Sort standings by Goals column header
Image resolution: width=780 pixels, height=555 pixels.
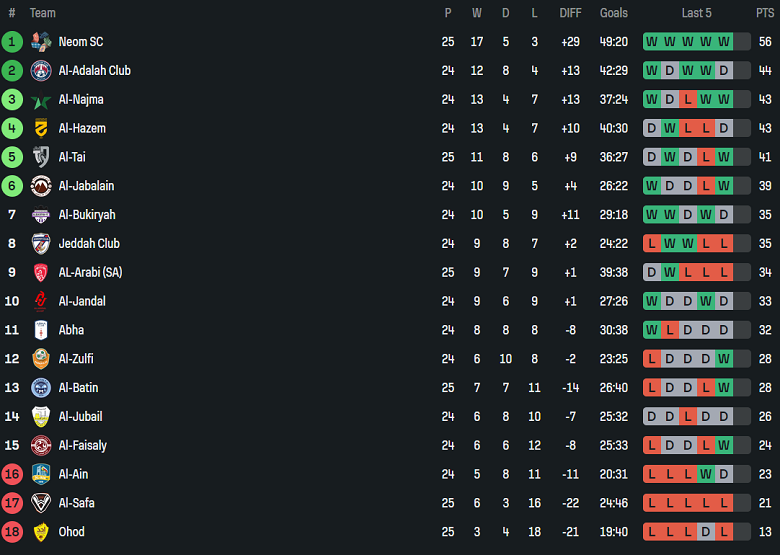[x=614, y=13]
